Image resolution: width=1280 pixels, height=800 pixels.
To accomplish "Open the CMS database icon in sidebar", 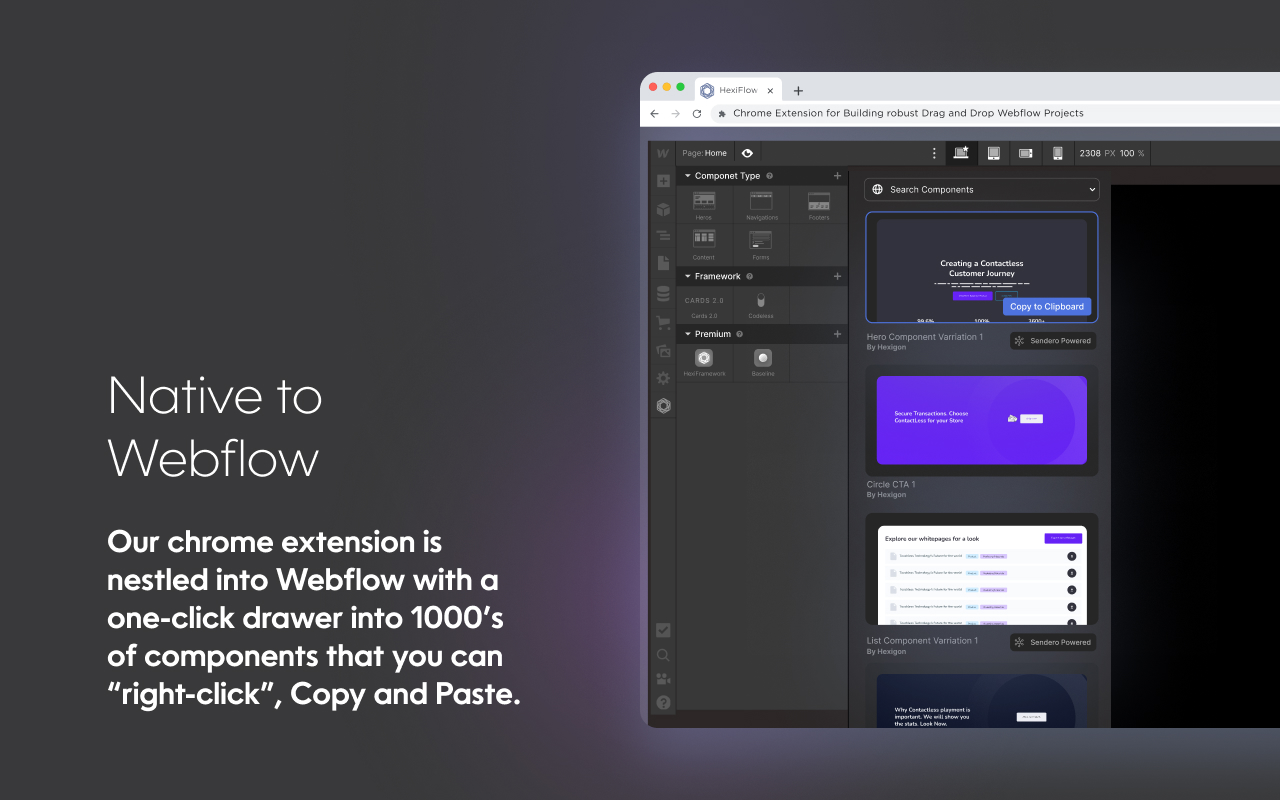I will (663, 294).
